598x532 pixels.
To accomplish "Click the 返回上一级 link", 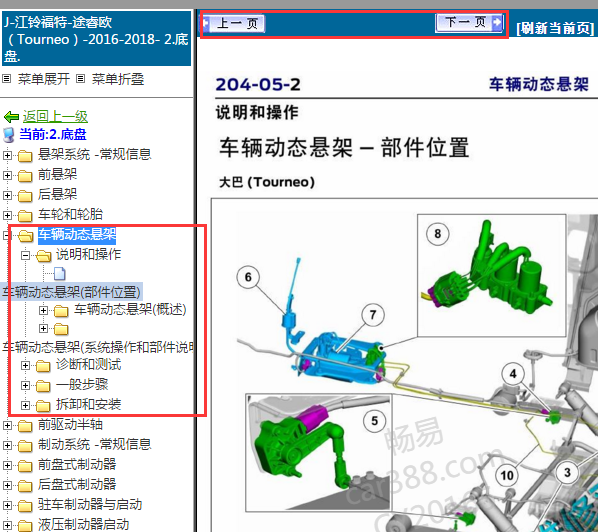I will coord(55,116).
